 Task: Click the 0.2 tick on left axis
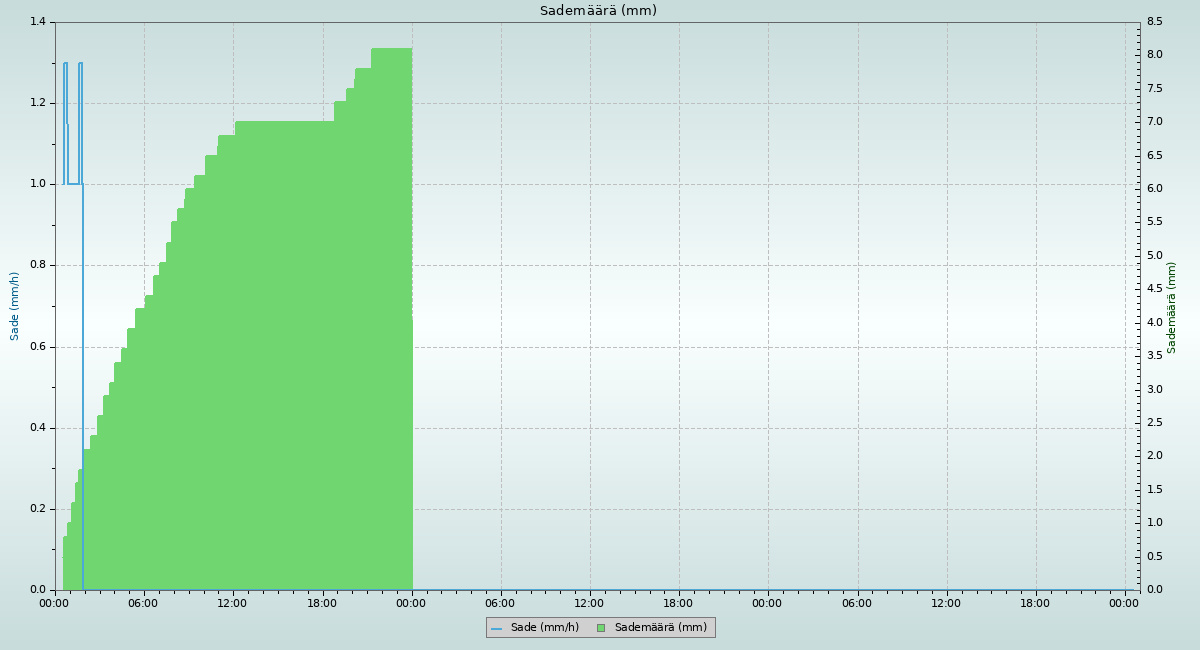pos(40,509)
